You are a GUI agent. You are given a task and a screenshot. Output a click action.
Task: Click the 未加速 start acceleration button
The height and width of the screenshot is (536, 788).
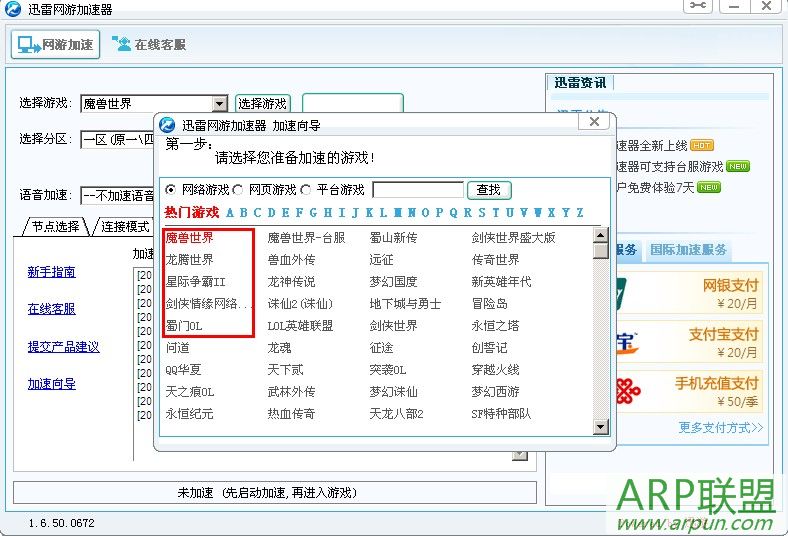point(275,492)
